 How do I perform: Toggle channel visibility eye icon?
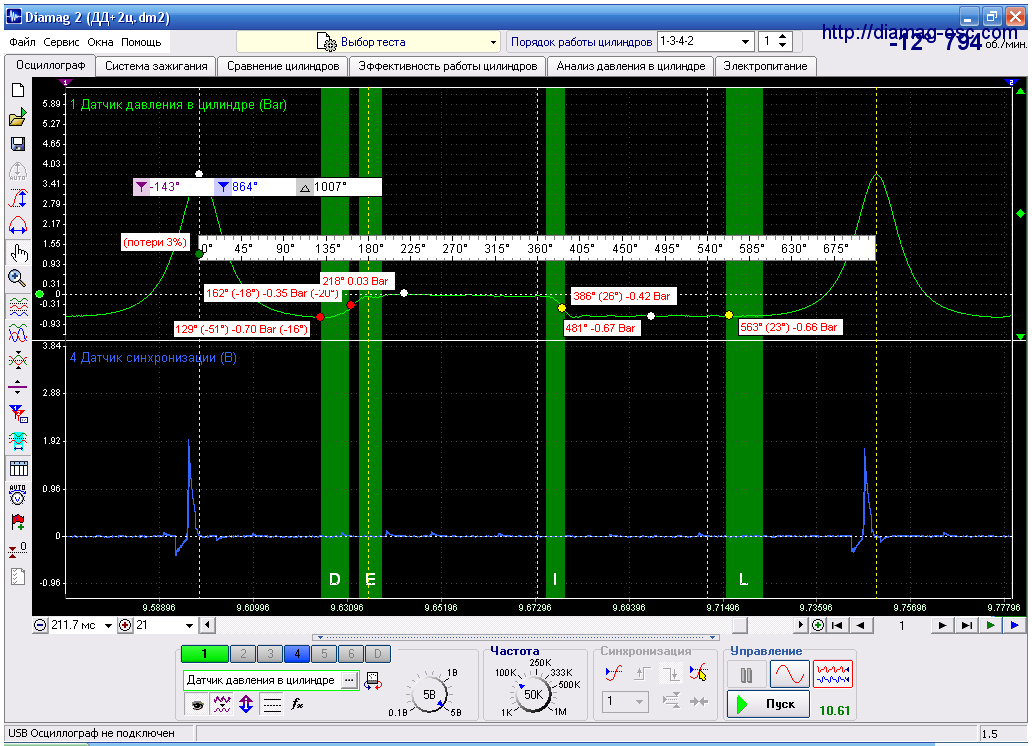point(197,705)
